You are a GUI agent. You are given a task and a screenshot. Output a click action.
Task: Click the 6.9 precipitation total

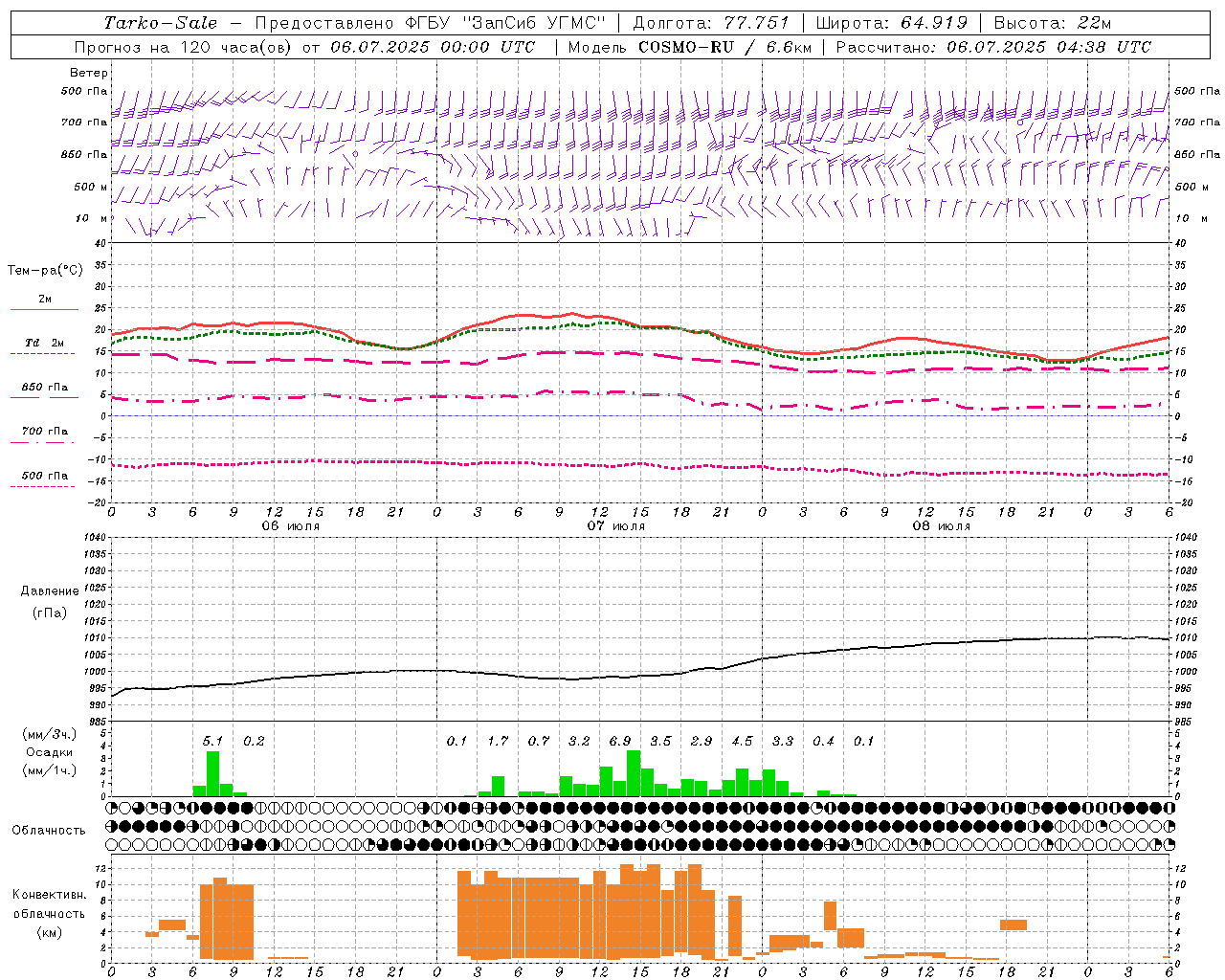tap(620, 741)
